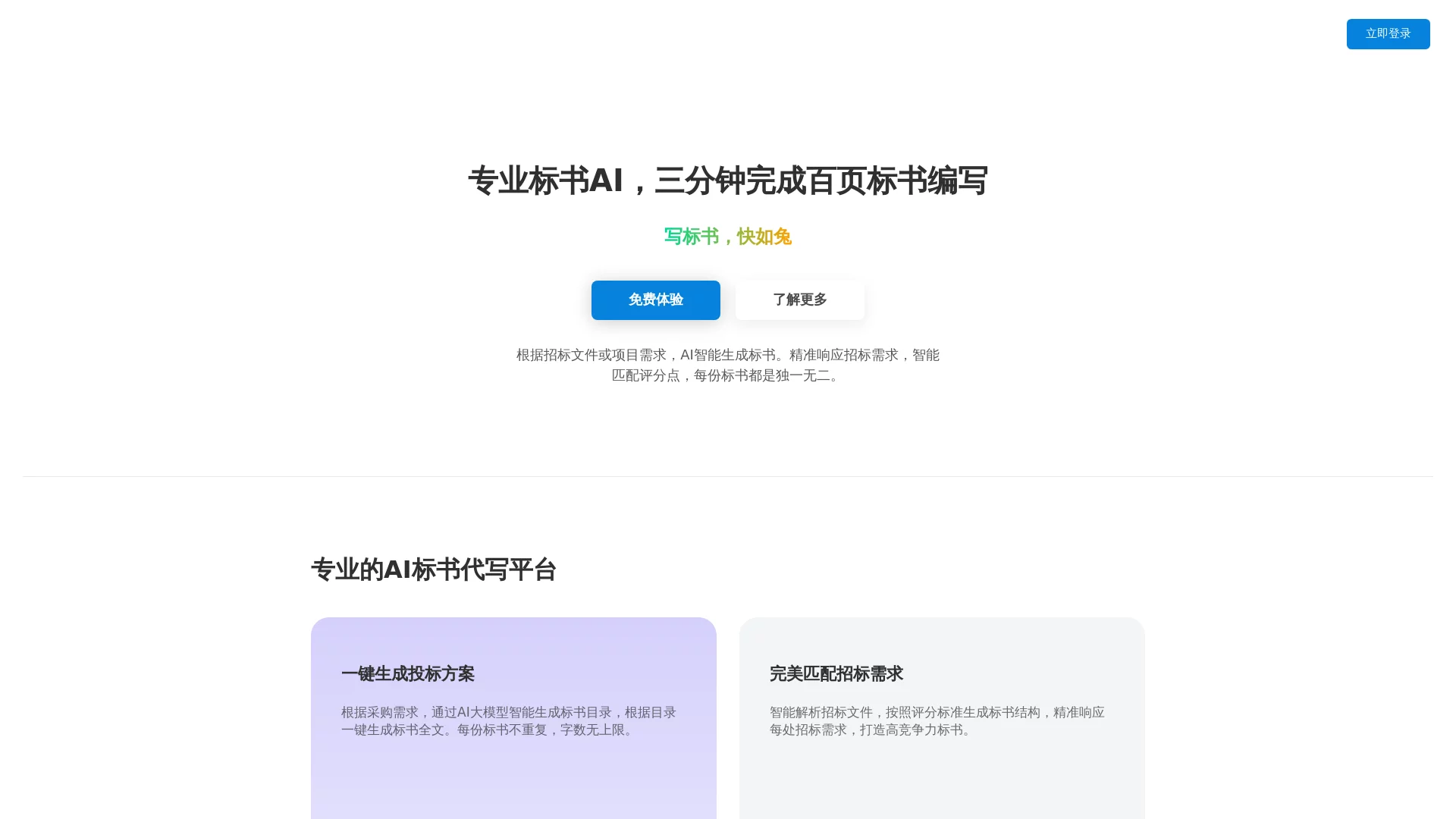Click the subtitle 三分钟完成百页标书编写

point(819,180)
